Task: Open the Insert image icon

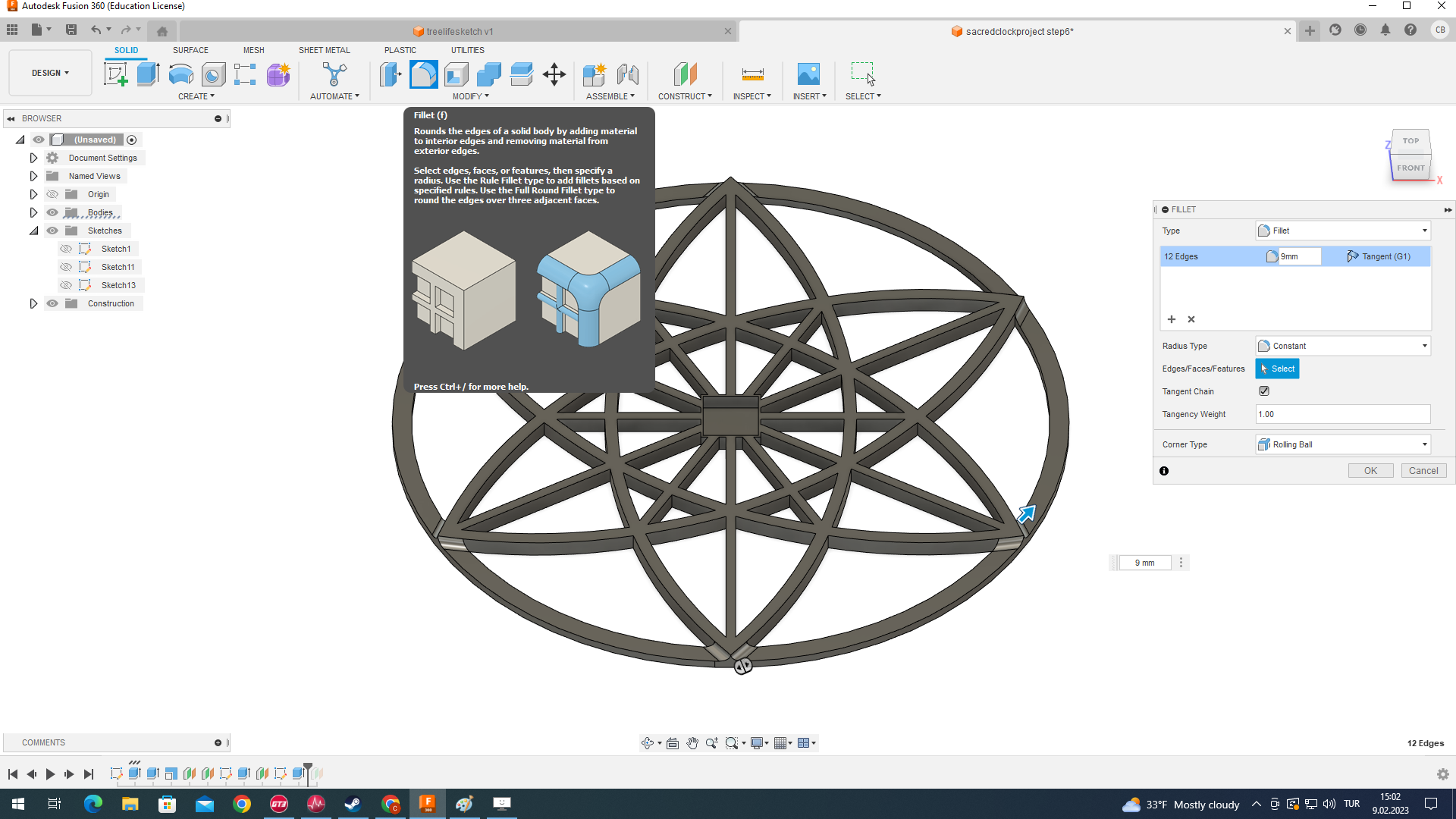Action: 808,74
